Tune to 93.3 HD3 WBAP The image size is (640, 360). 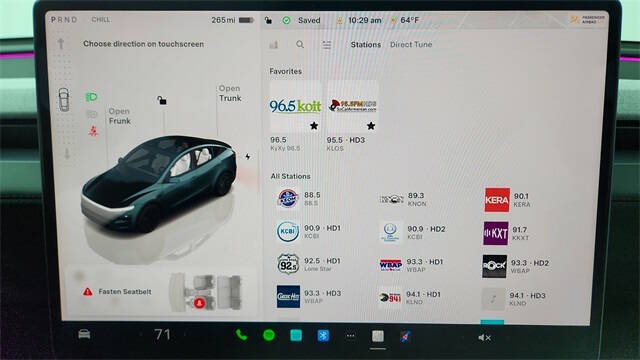coord(309,296)
